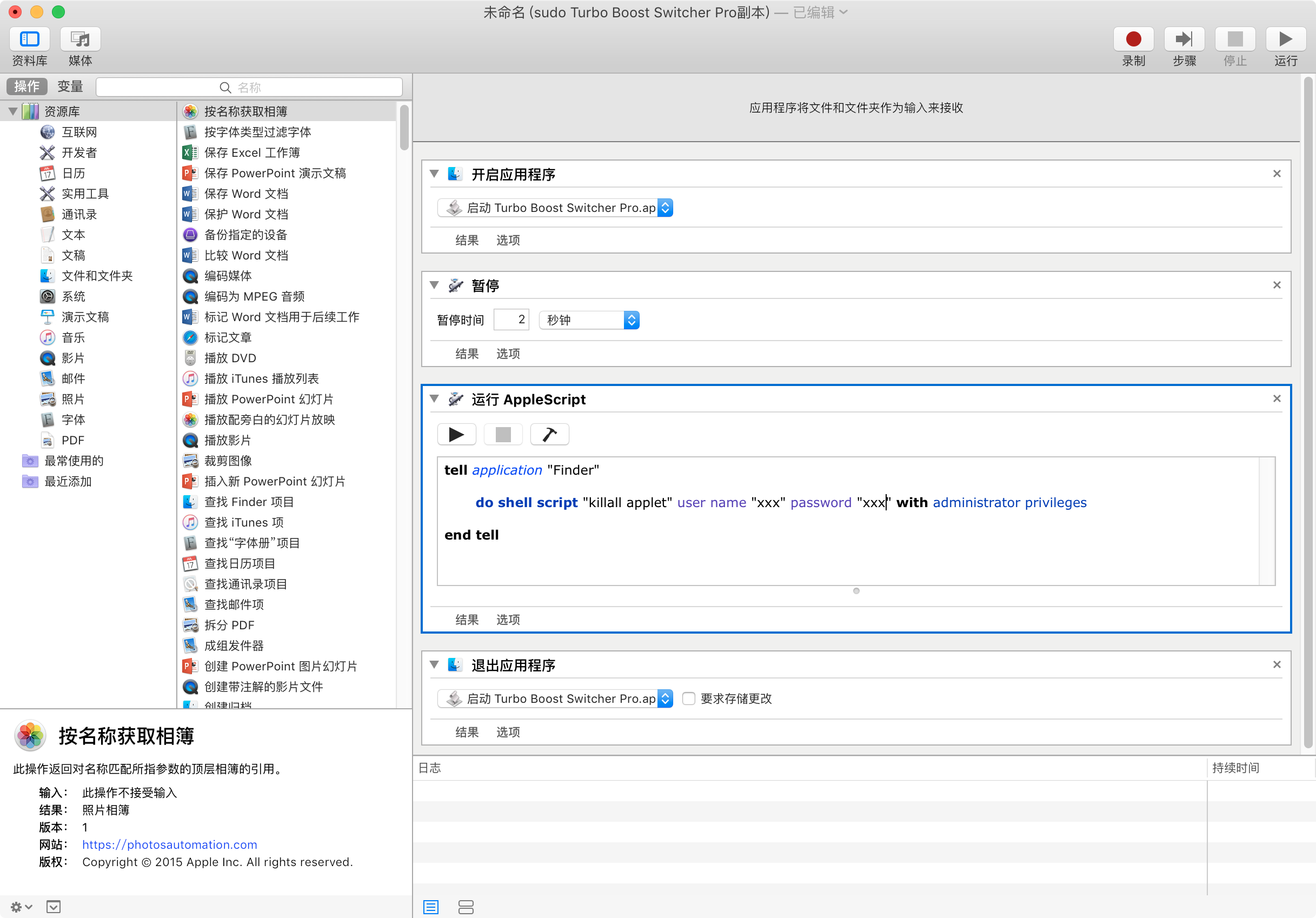Click the actions list scrollbar
Image resolution: width=1316 pixels, height=918 pixels.
pyautogui.click(x=404, y=127)
